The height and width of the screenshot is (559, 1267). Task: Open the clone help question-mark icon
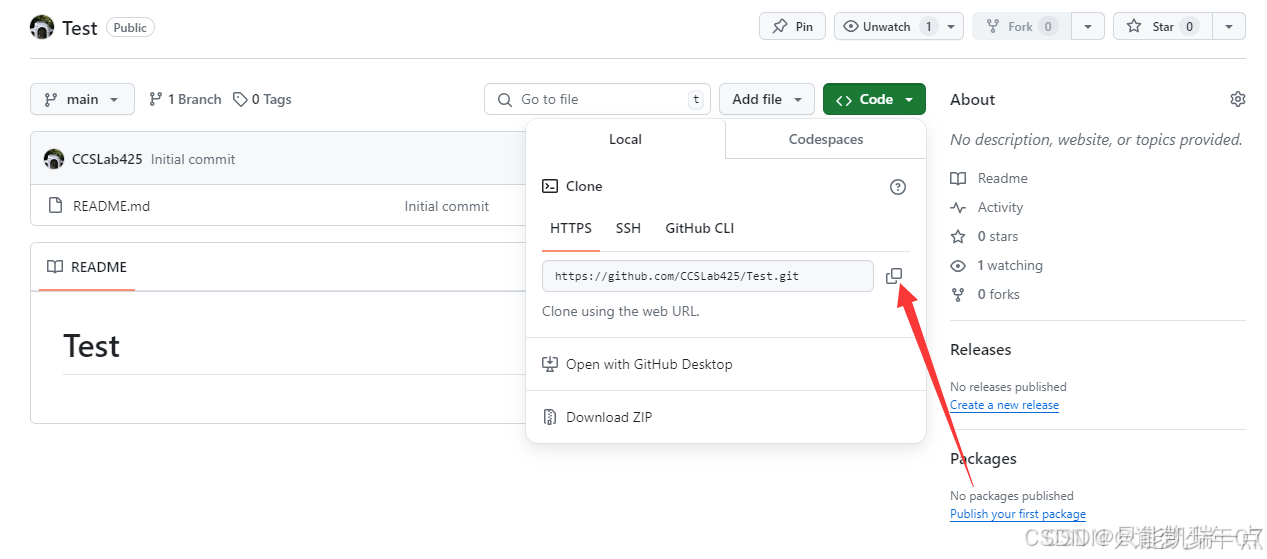(898, 187)
